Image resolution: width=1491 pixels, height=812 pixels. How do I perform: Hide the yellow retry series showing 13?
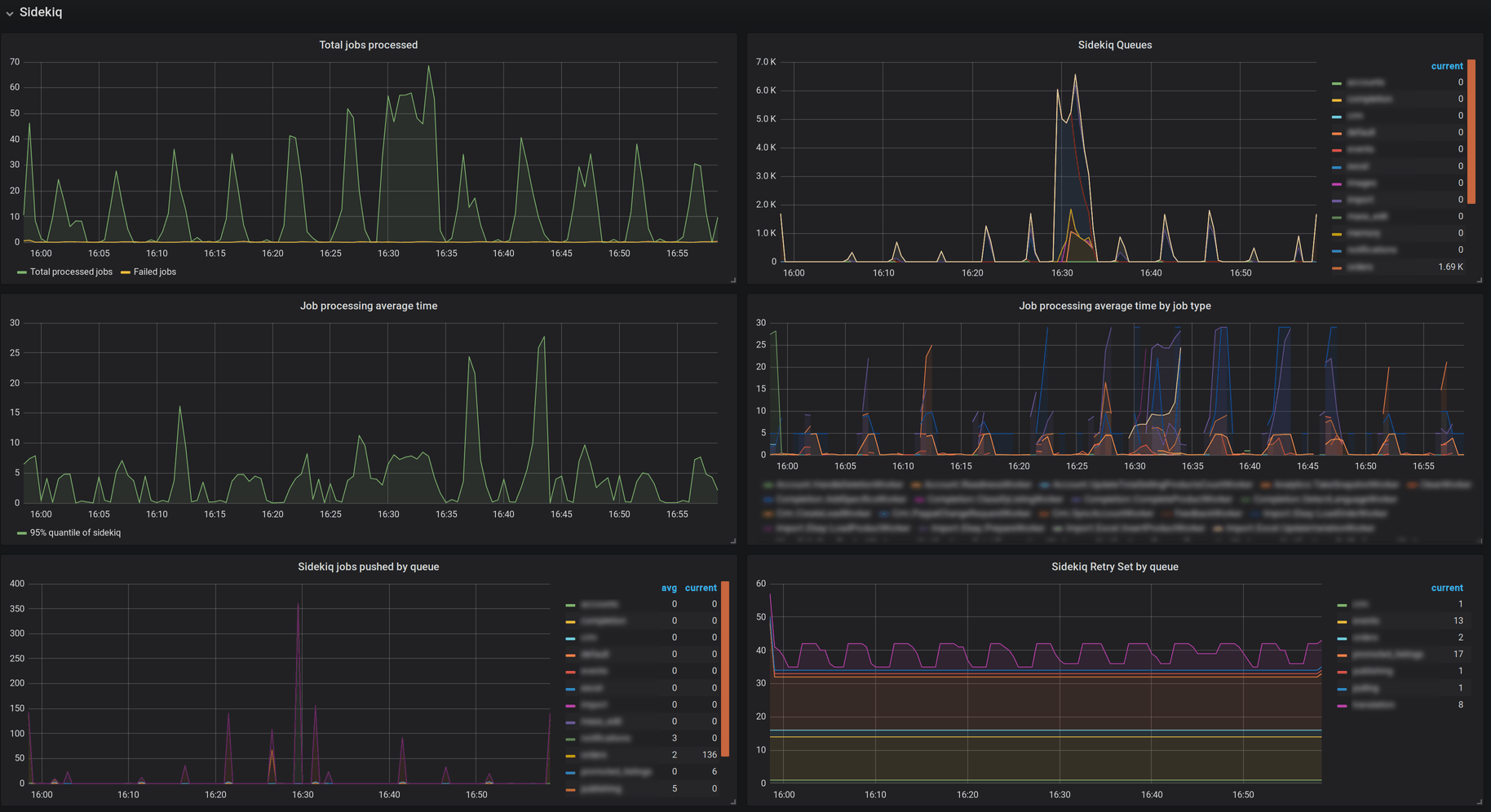[x=1371, y=620]
